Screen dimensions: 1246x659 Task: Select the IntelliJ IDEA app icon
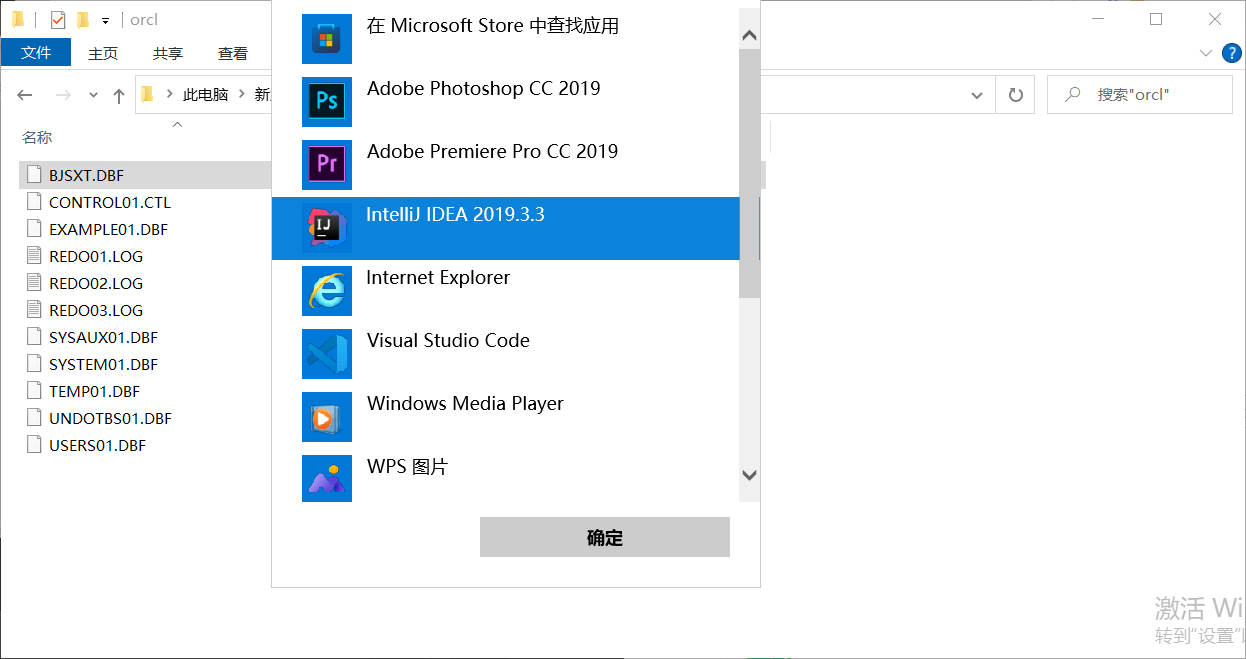click(327, 228)
